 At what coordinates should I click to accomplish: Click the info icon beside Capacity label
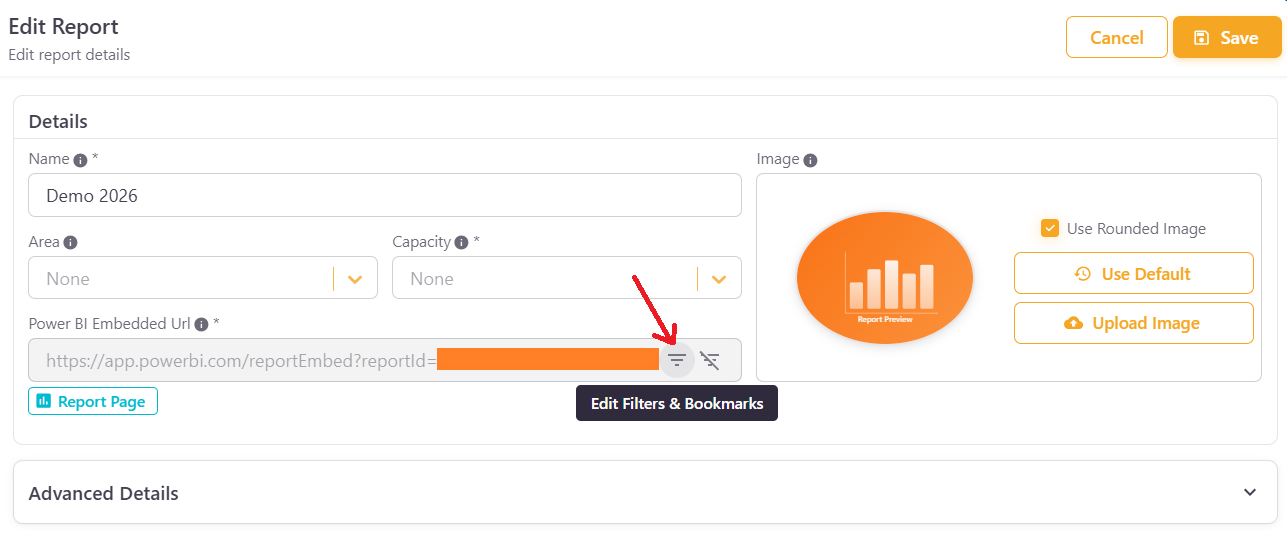[x=461, y=242]
